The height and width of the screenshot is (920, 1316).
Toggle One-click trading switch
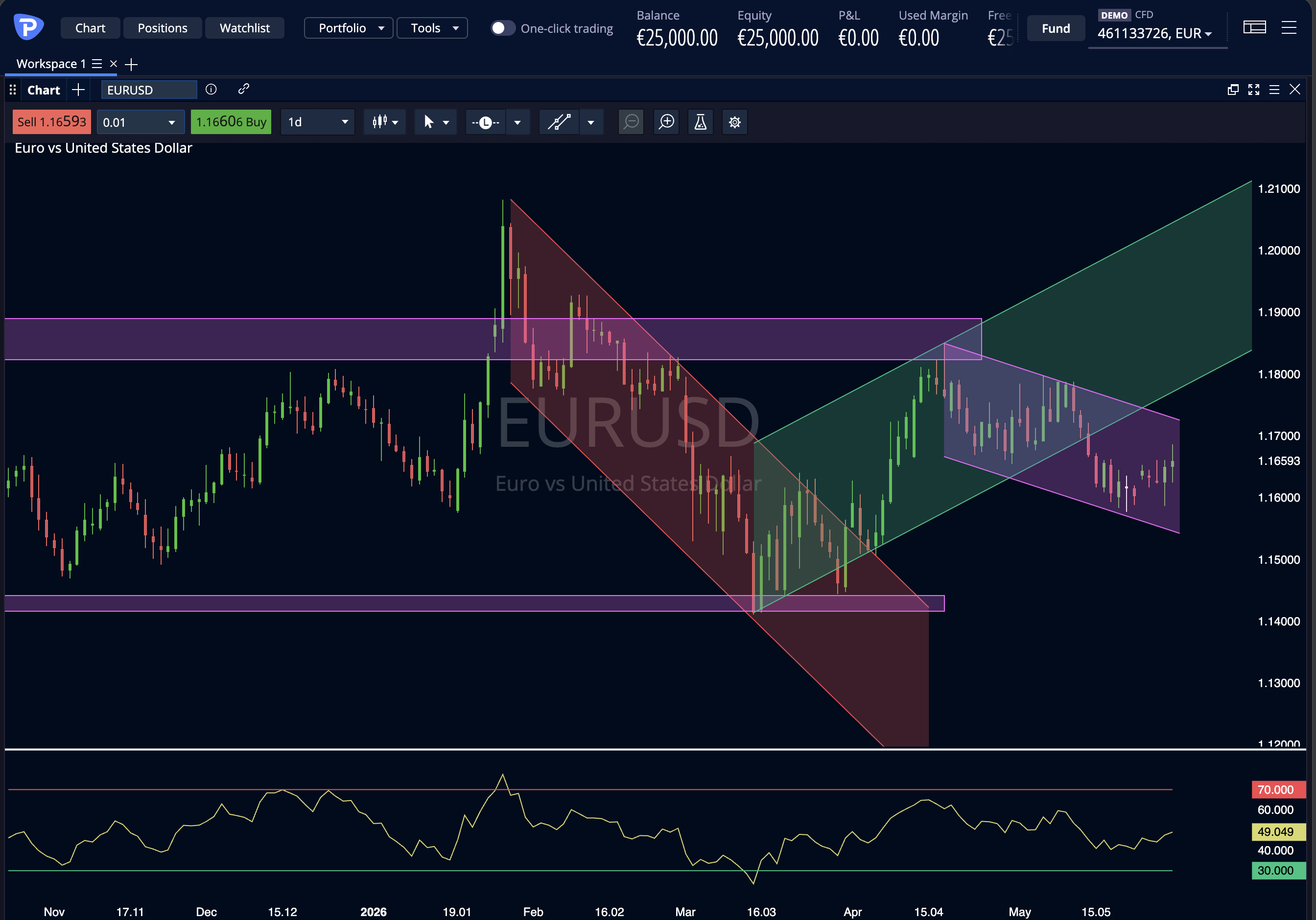[x=503, y=28]
